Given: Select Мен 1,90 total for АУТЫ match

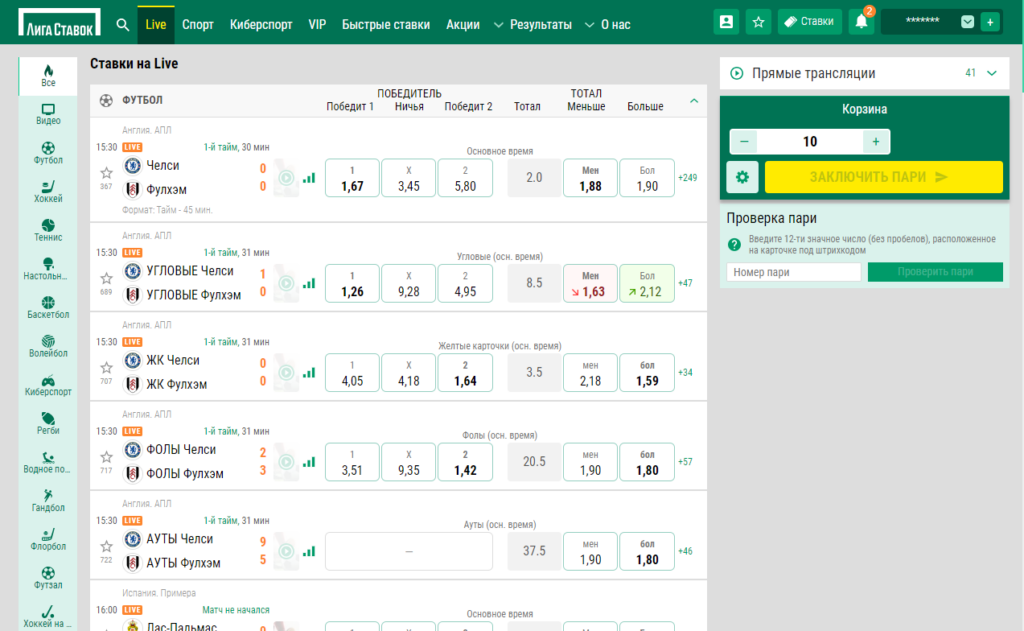Looking at the screenshot, I should 590,551.
